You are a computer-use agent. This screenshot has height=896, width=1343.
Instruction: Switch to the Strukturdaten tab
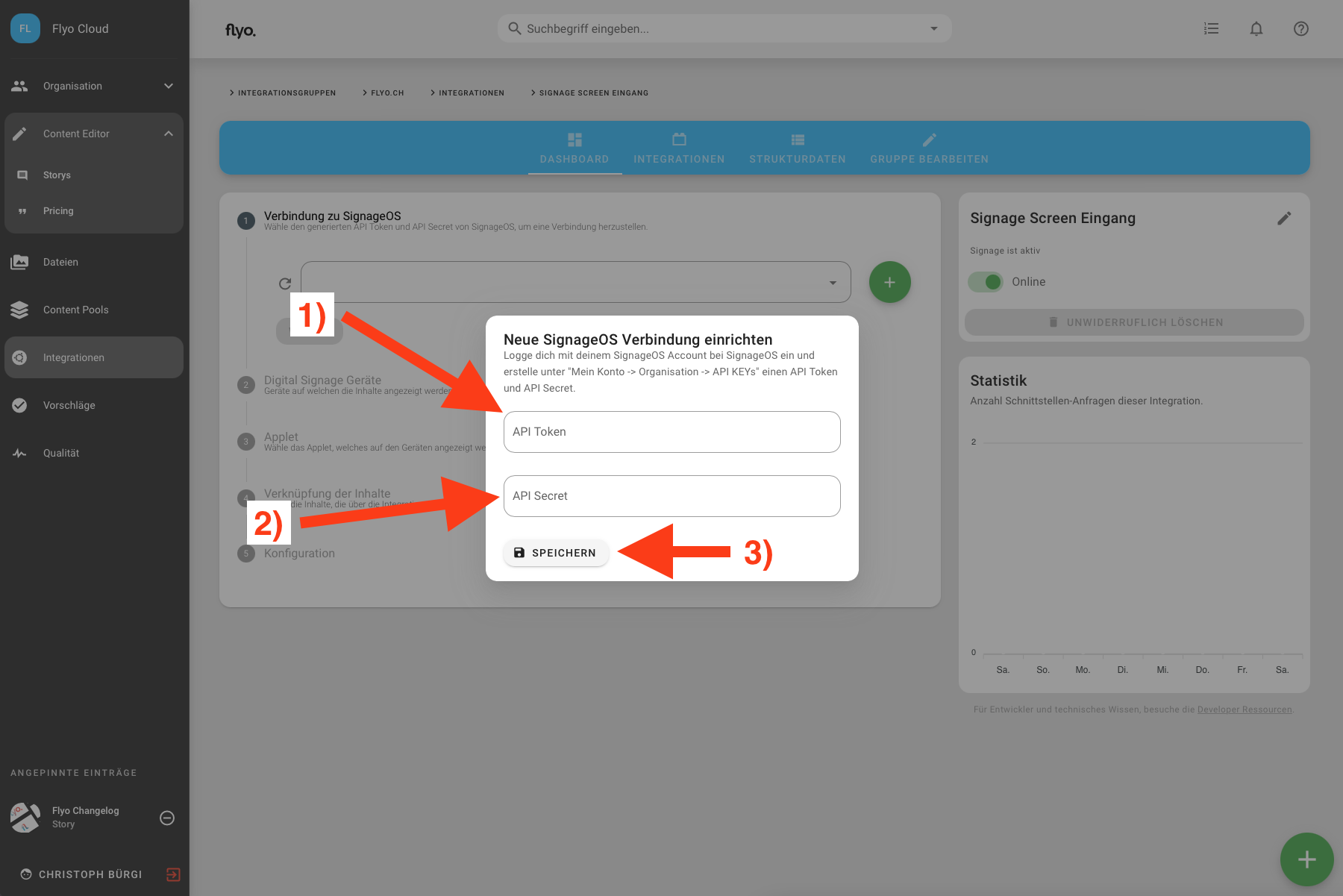coord(798,149)
